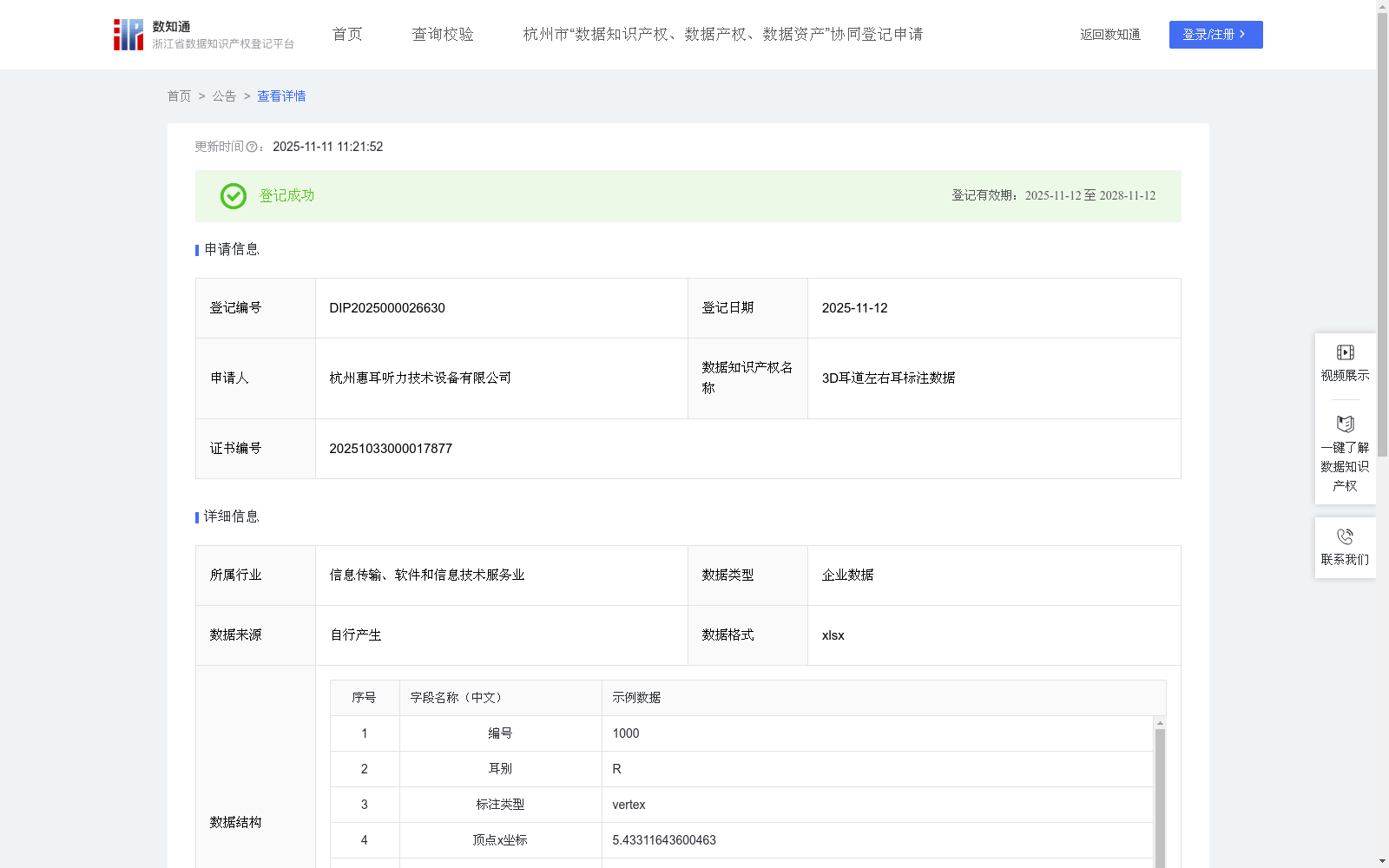Open 一键了解数据知识产权 guide icon
Screen dimensions: 1389x868
tap(1346, 424)
